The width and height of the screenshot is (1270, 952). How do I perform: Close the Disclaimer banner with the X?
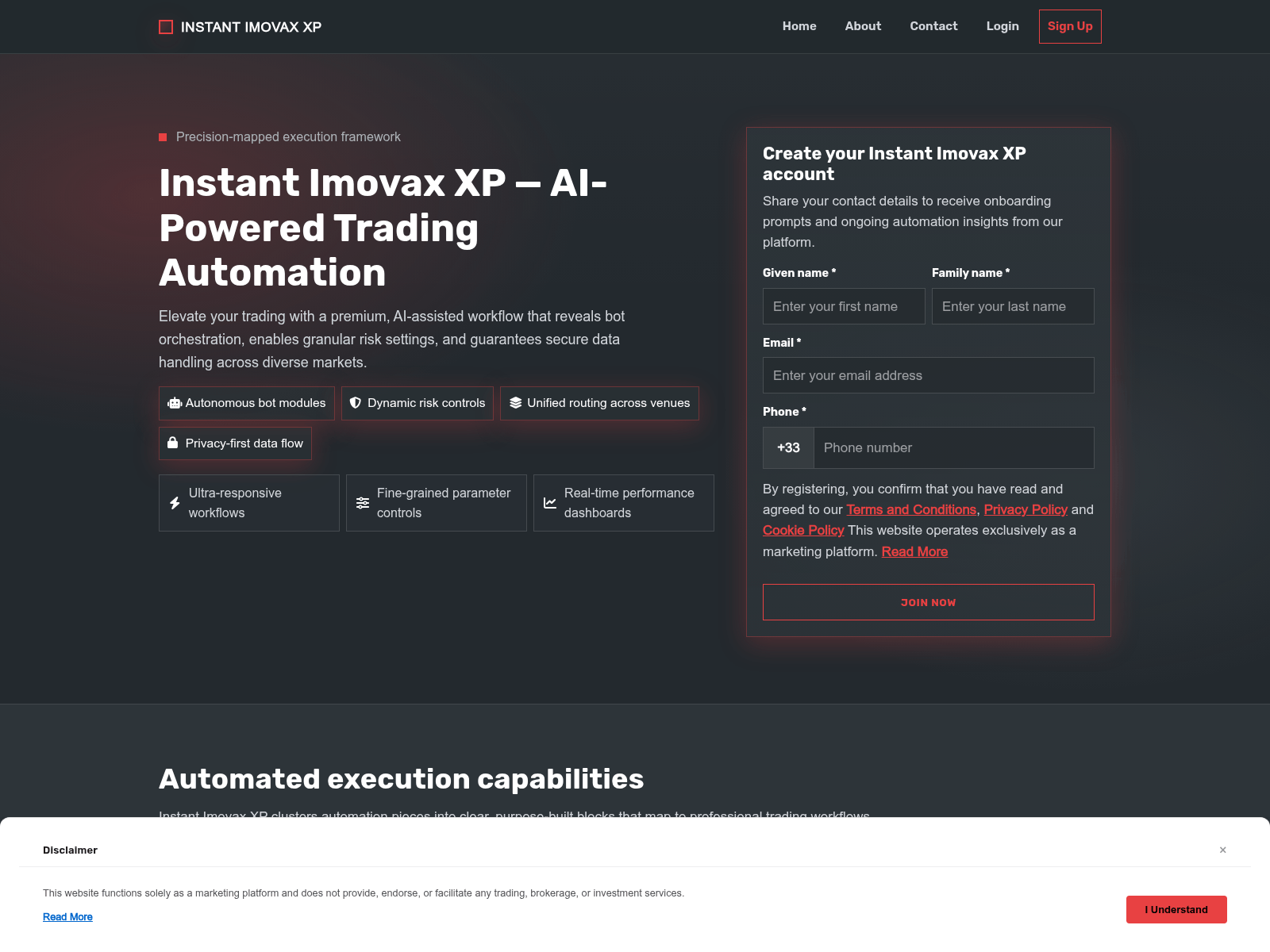[1222, 850]
